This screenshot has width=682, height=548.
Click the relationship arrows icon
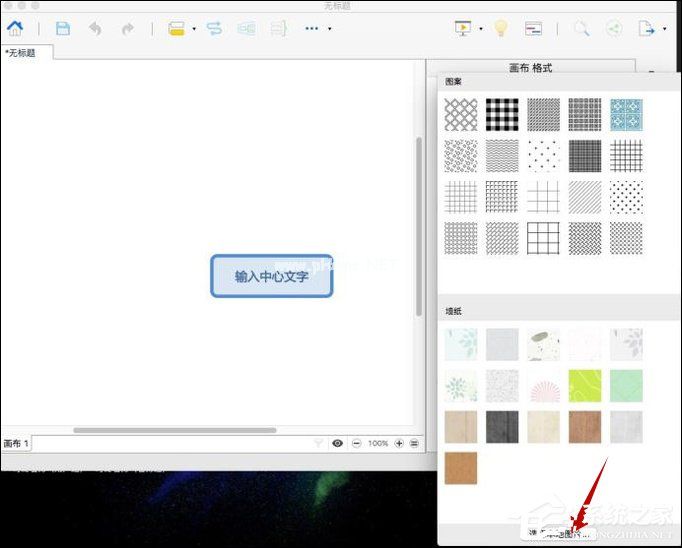pos(214,29)
